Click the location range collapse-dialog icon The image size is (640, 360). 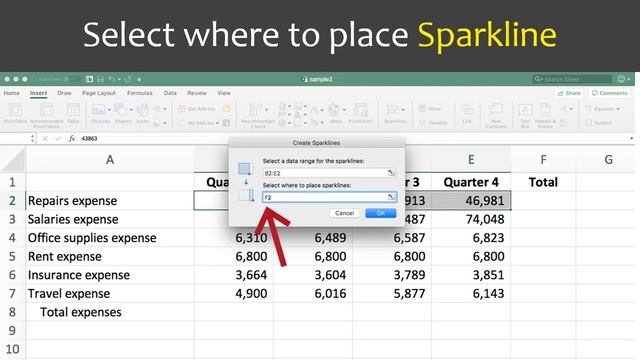391,197
